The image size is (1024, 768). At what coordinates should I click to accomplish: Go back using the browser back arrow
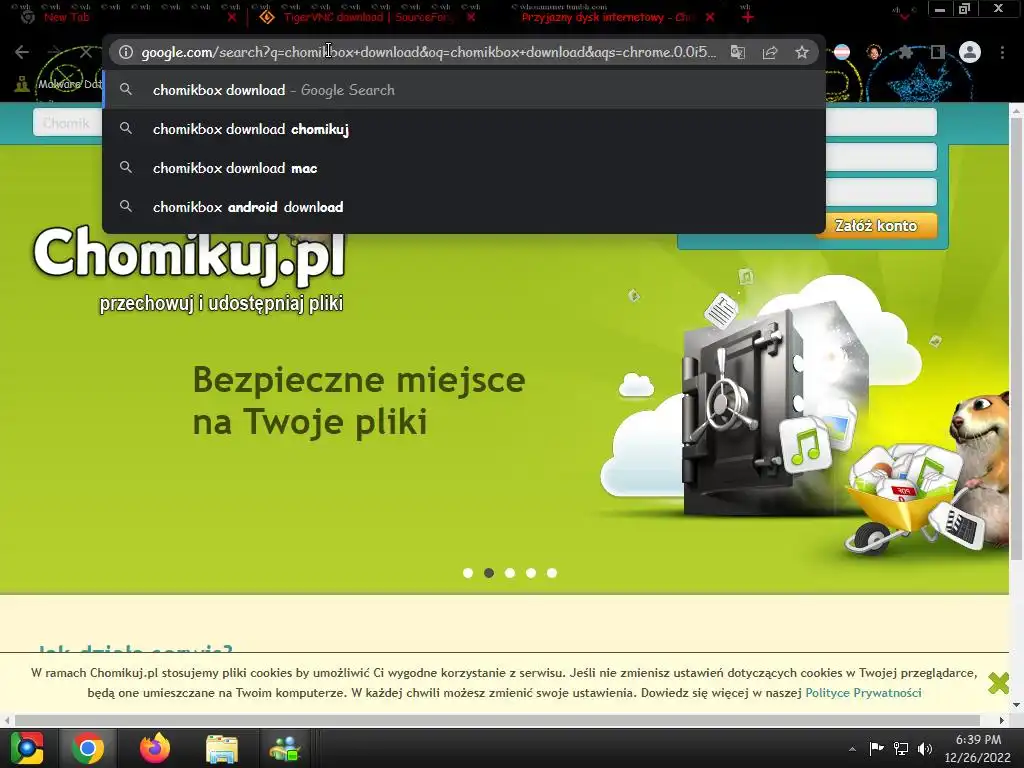click(x=22, y=52)
